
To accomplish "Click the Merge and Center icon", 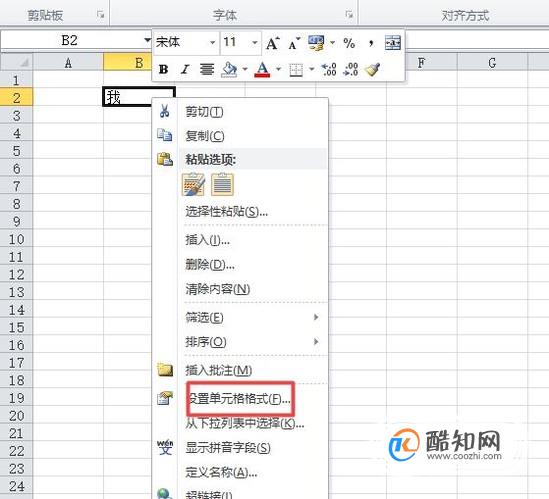I will (x=392, y=43).
